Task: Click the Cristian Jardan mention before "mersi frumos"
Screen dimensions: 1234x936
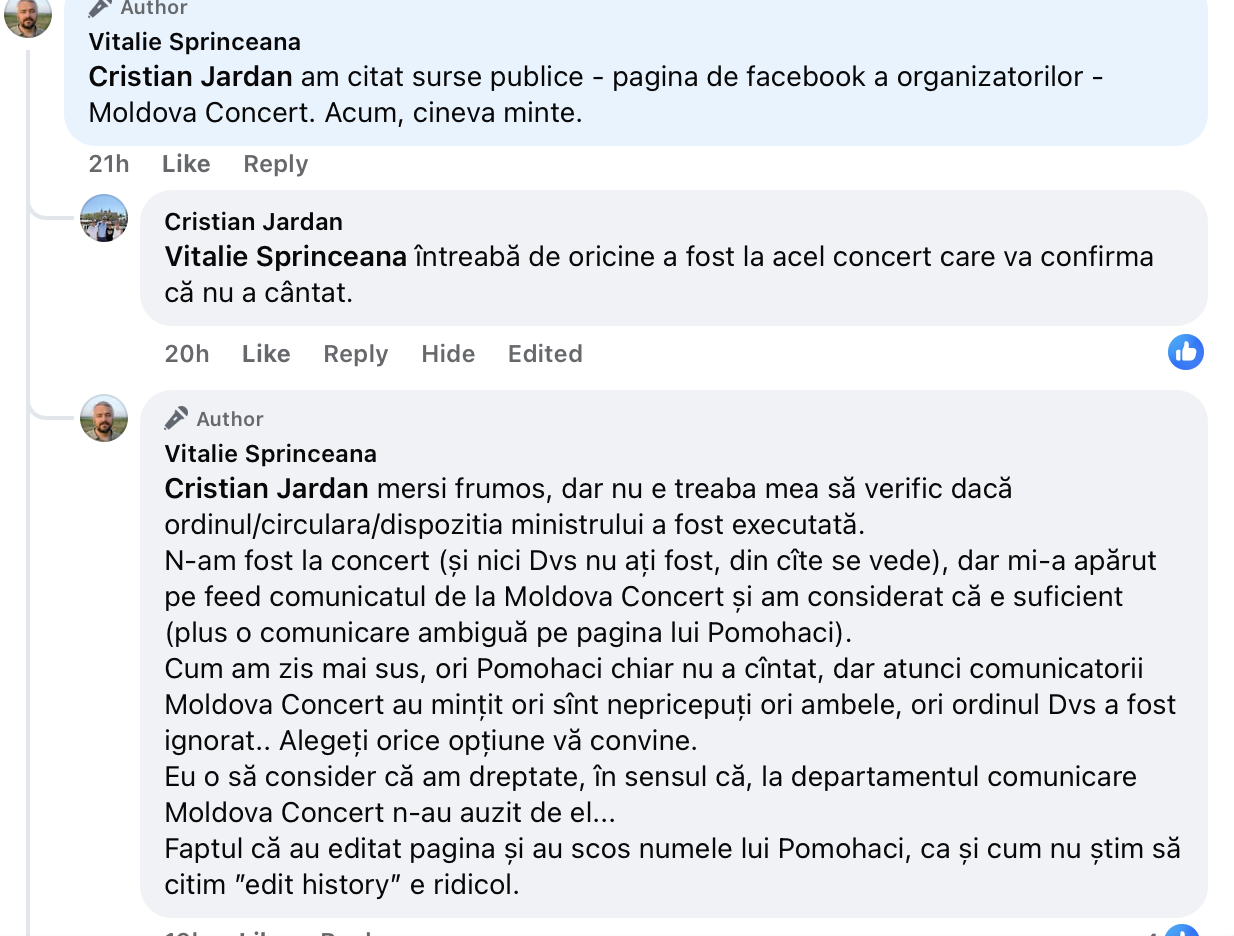Action: coord(266,489)
